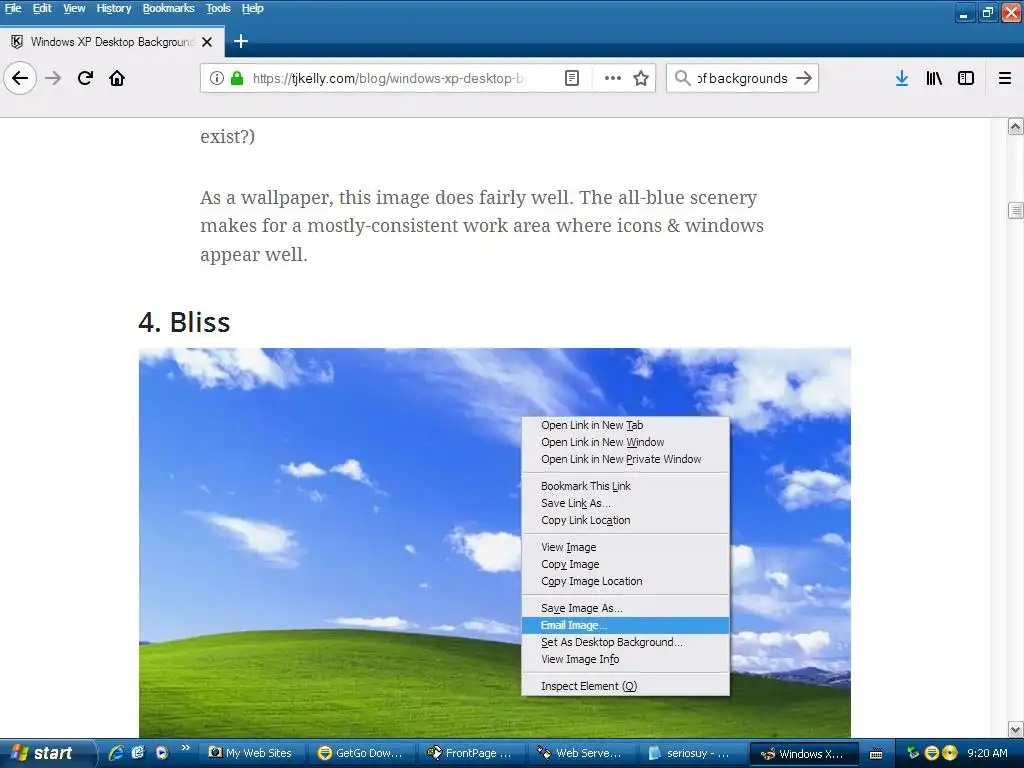Open page actions three-dot menu
The width and height of the screenshot is (1024, 768).
(613, 78)
